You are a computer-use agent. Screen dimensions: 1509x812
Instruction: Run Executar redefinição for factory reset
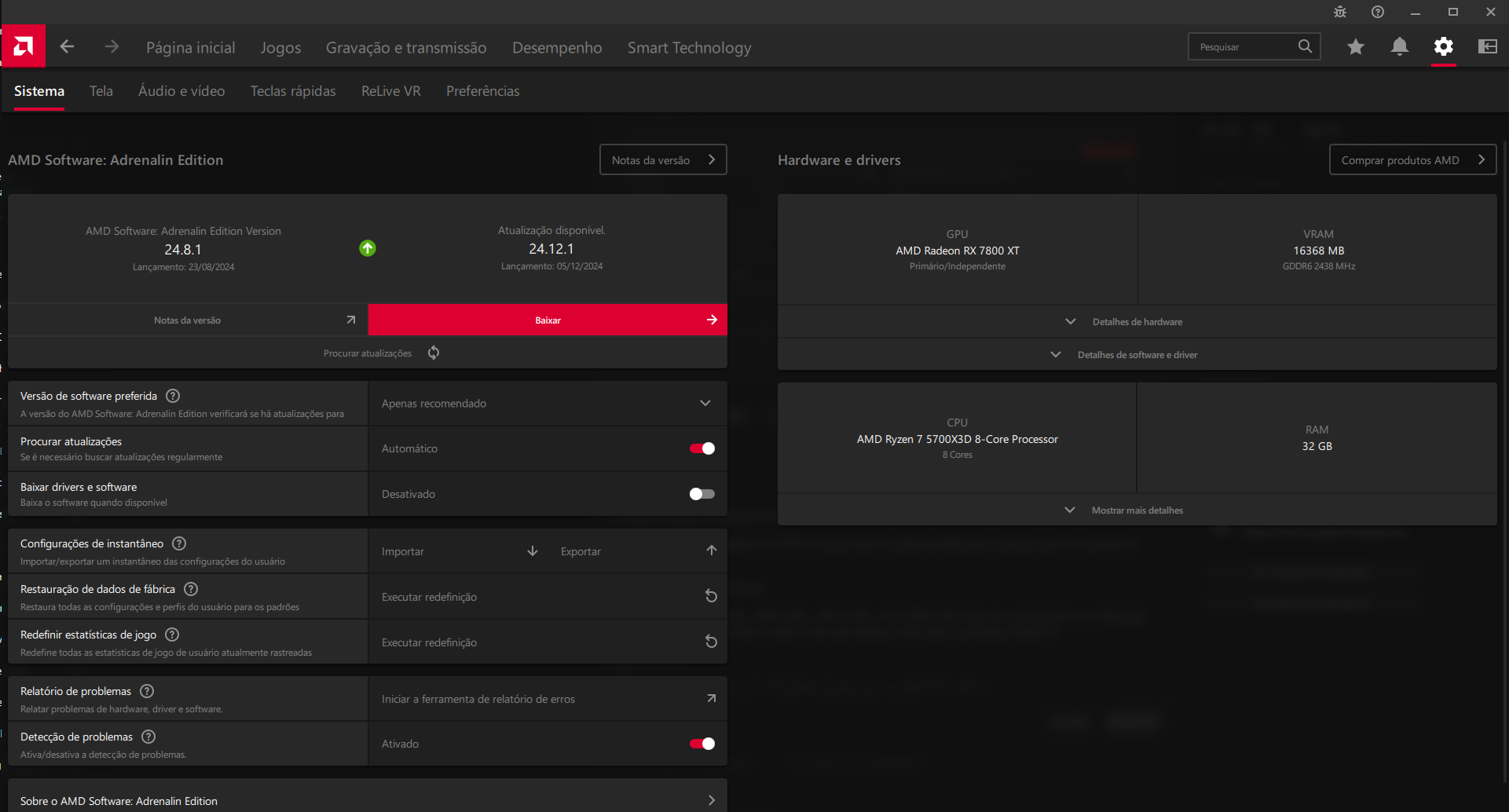(548, 597)
